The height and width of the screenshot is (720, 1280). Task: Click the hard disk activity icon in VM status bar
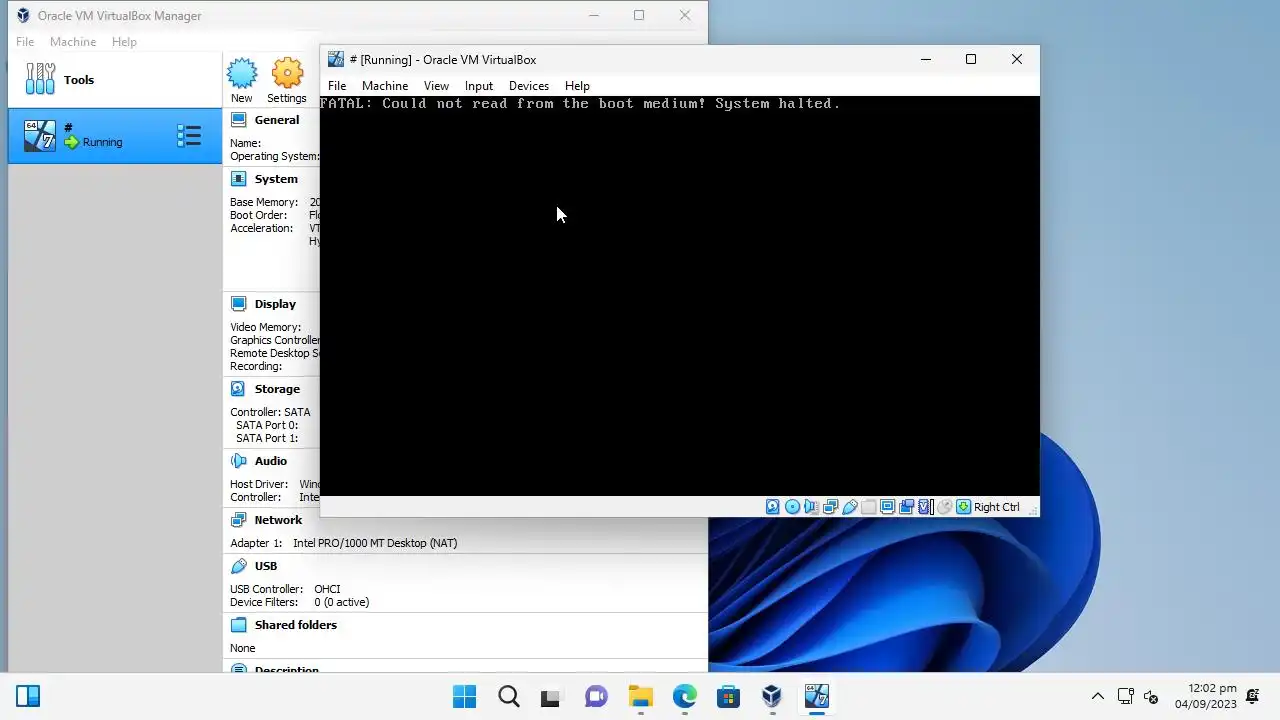coord(772,507)
